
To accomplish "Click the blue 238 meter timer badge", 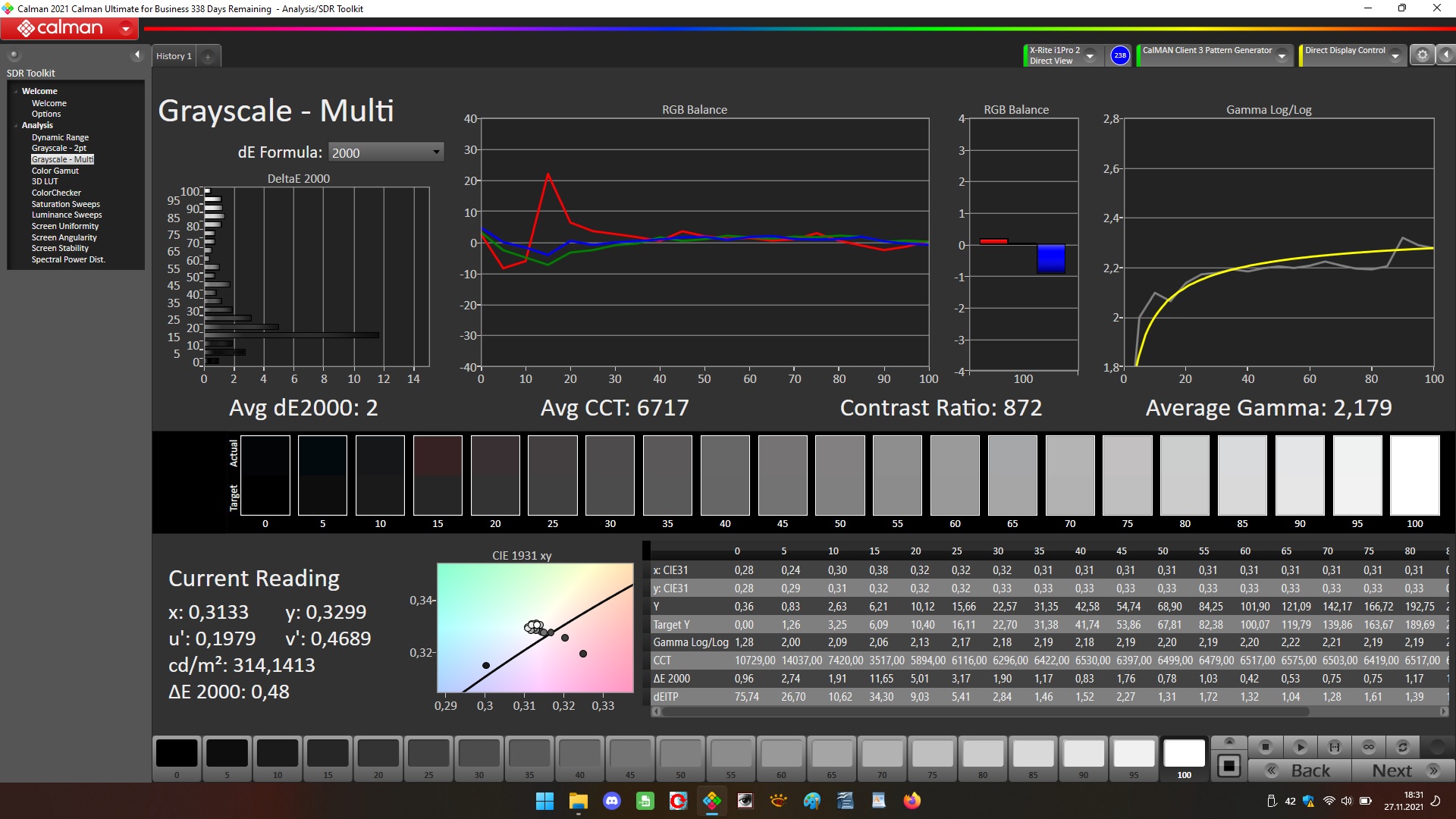I will tap(1119, 55).
